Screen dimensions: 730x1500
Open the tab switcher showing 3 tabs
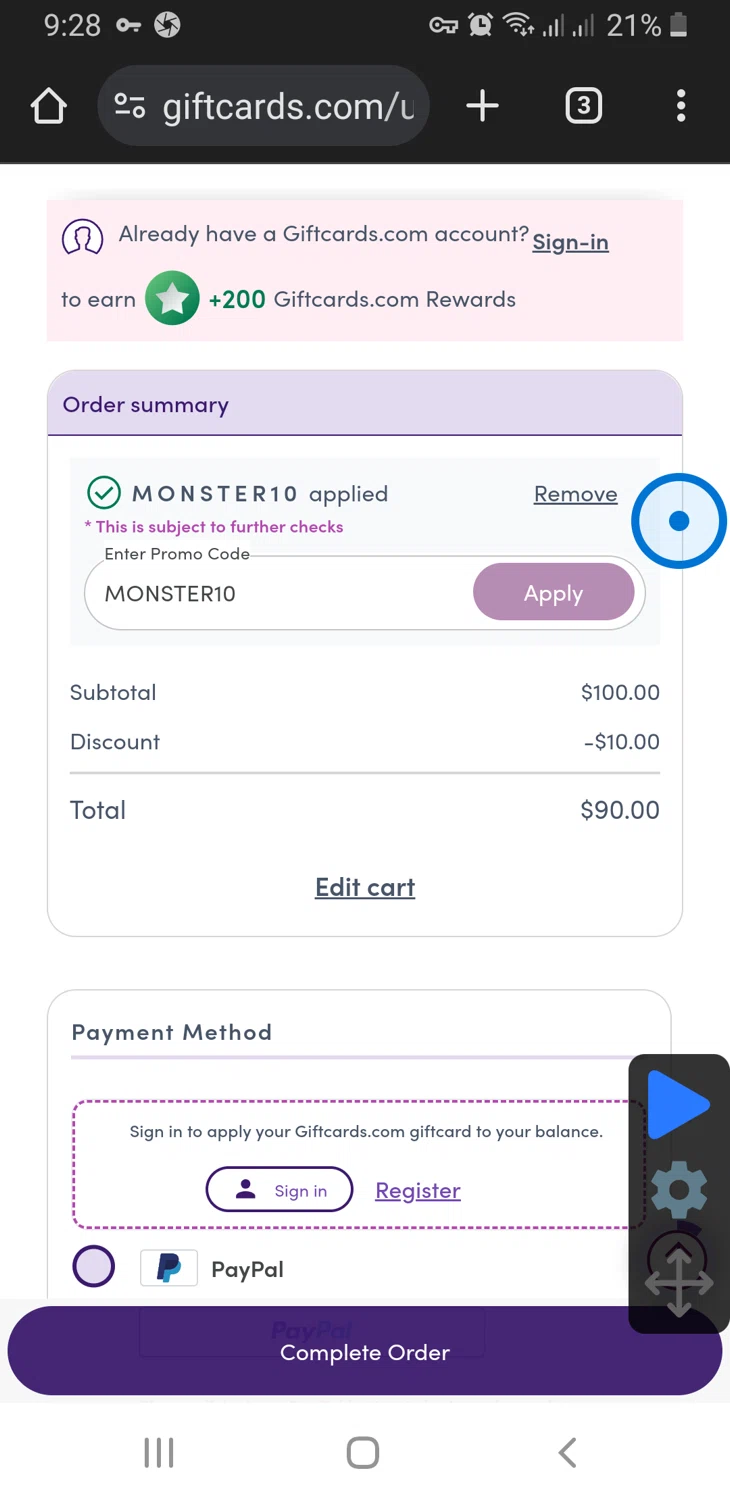583,106
